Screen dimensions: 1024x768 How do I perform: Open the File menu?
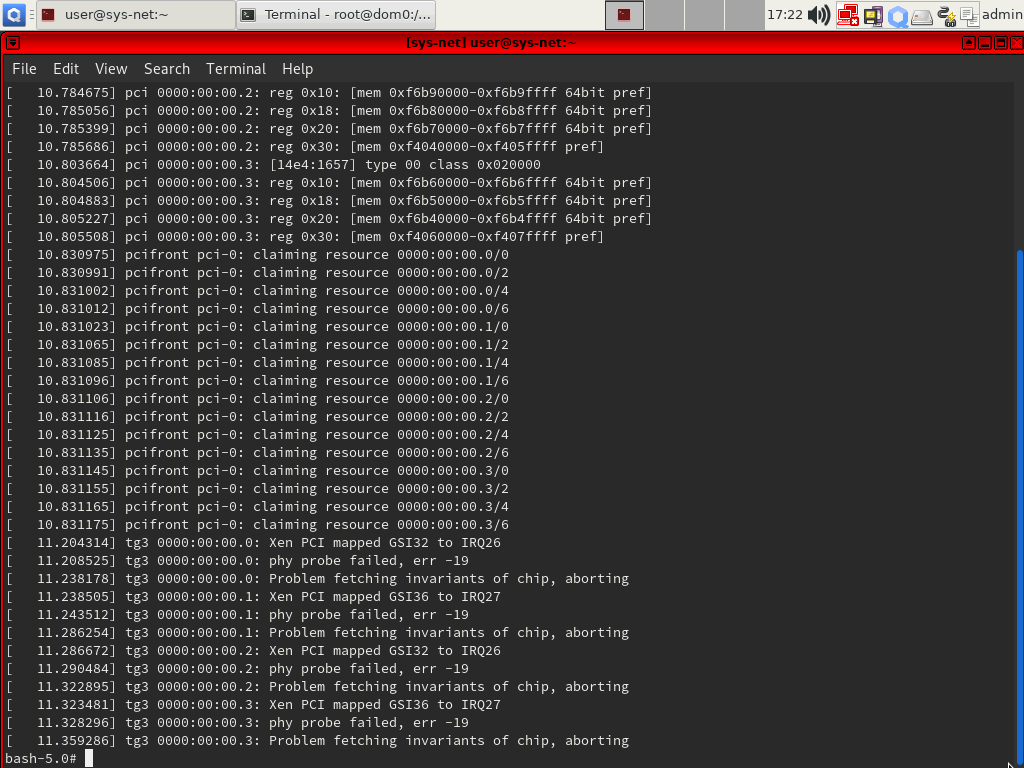(x=24, y=69)
